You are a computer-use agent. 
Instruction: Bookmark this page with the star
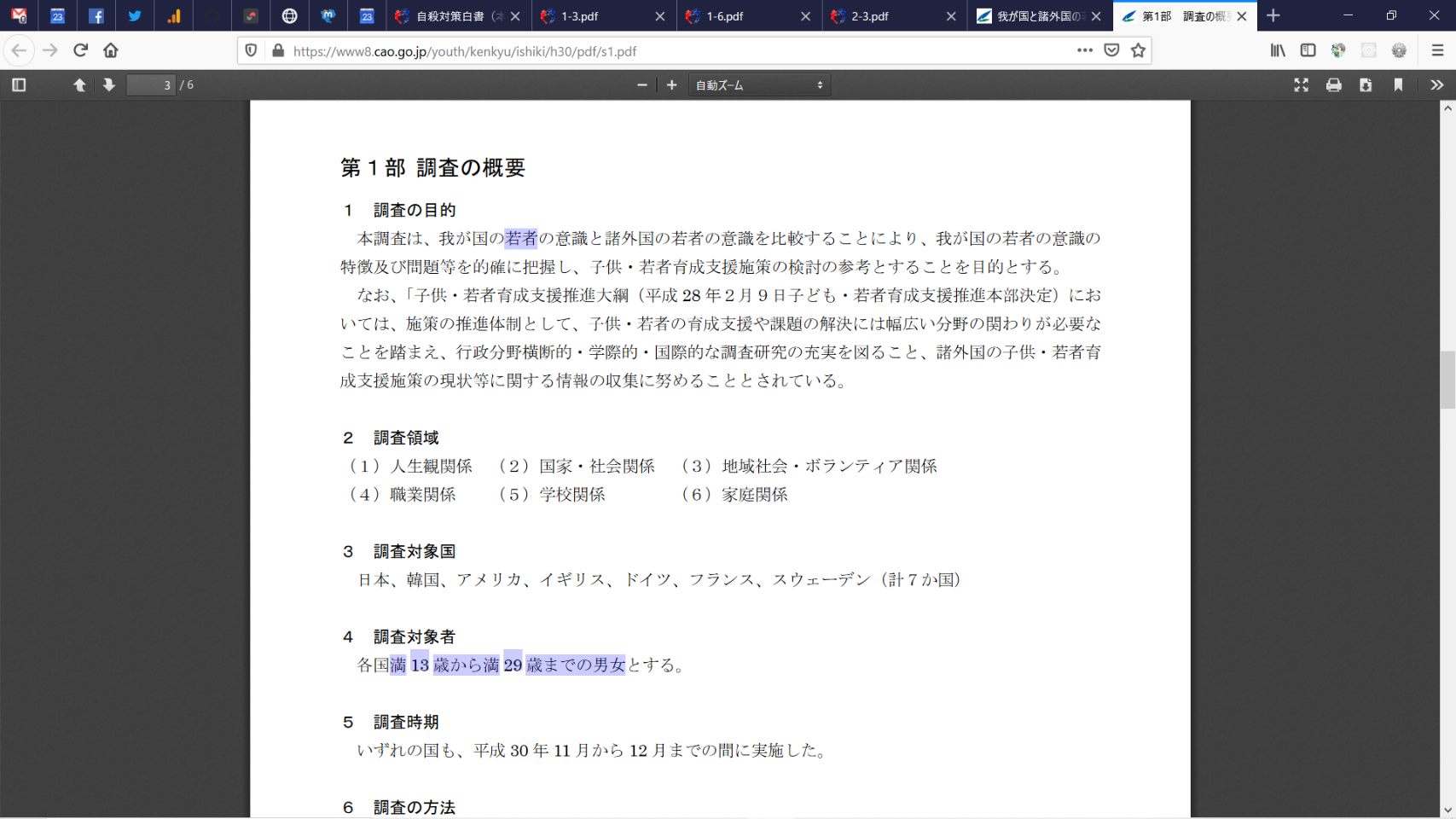1138,50
